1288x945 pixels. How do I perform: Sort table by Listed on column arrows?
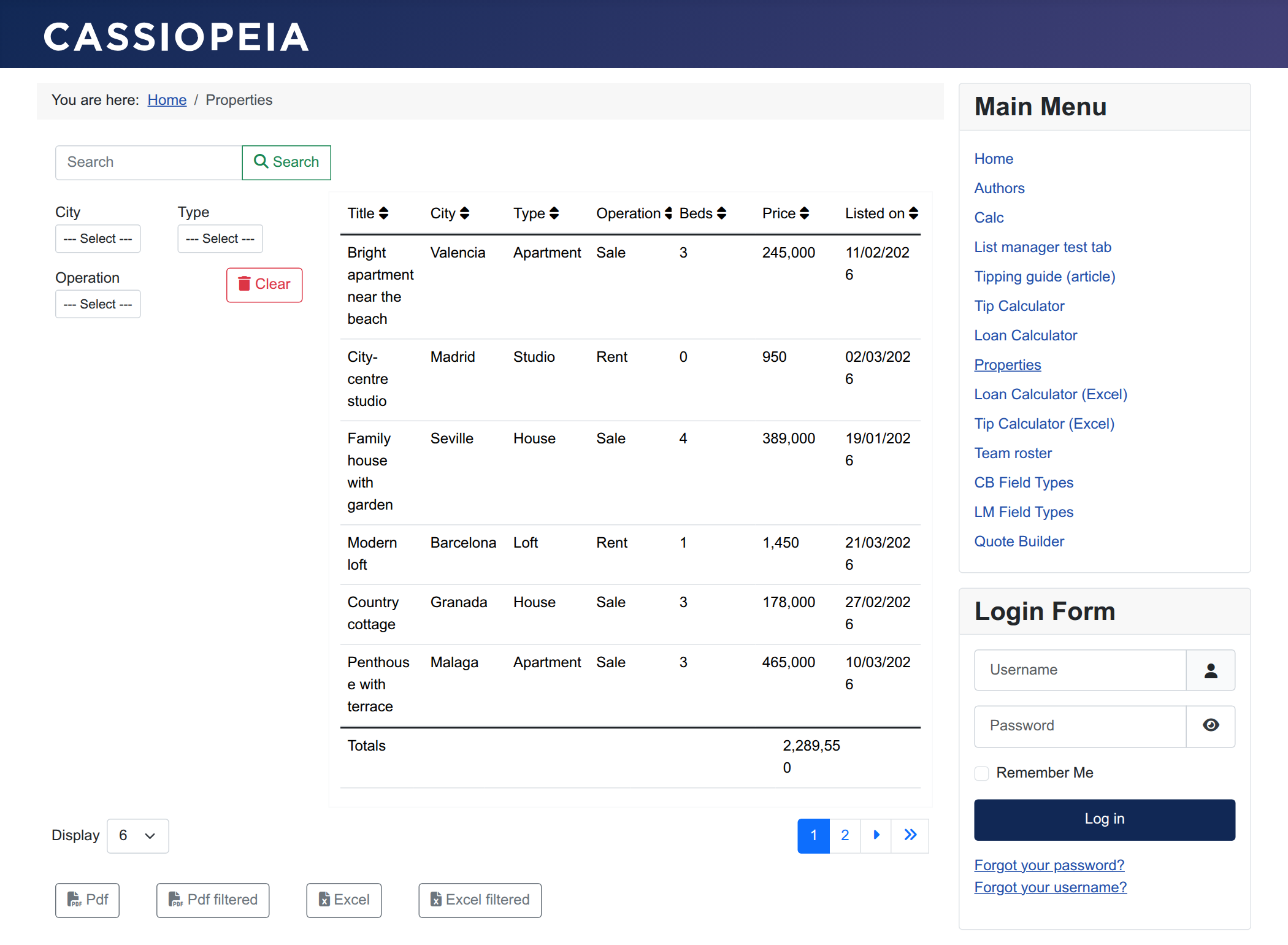pyautogui.click(x=914, y=213)
